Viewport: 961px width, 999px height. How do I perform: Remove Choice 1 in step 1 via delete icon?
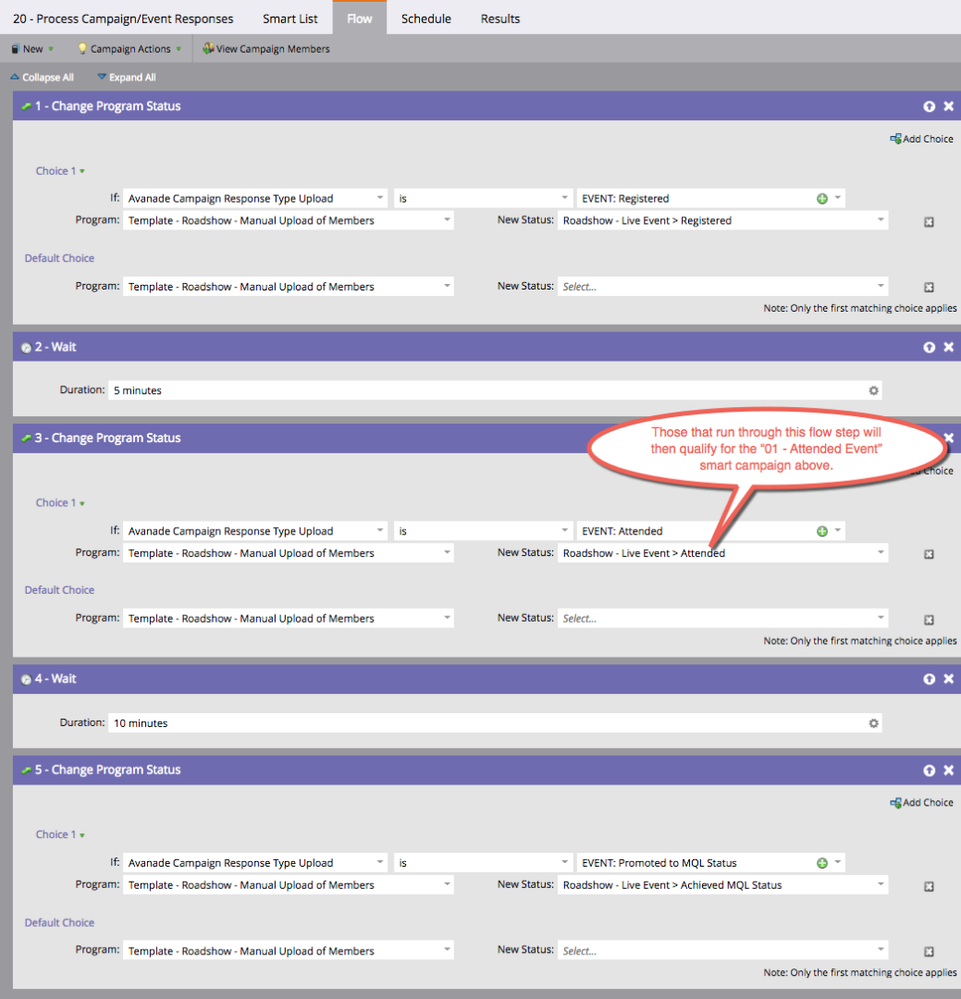[x=928, y=221]
